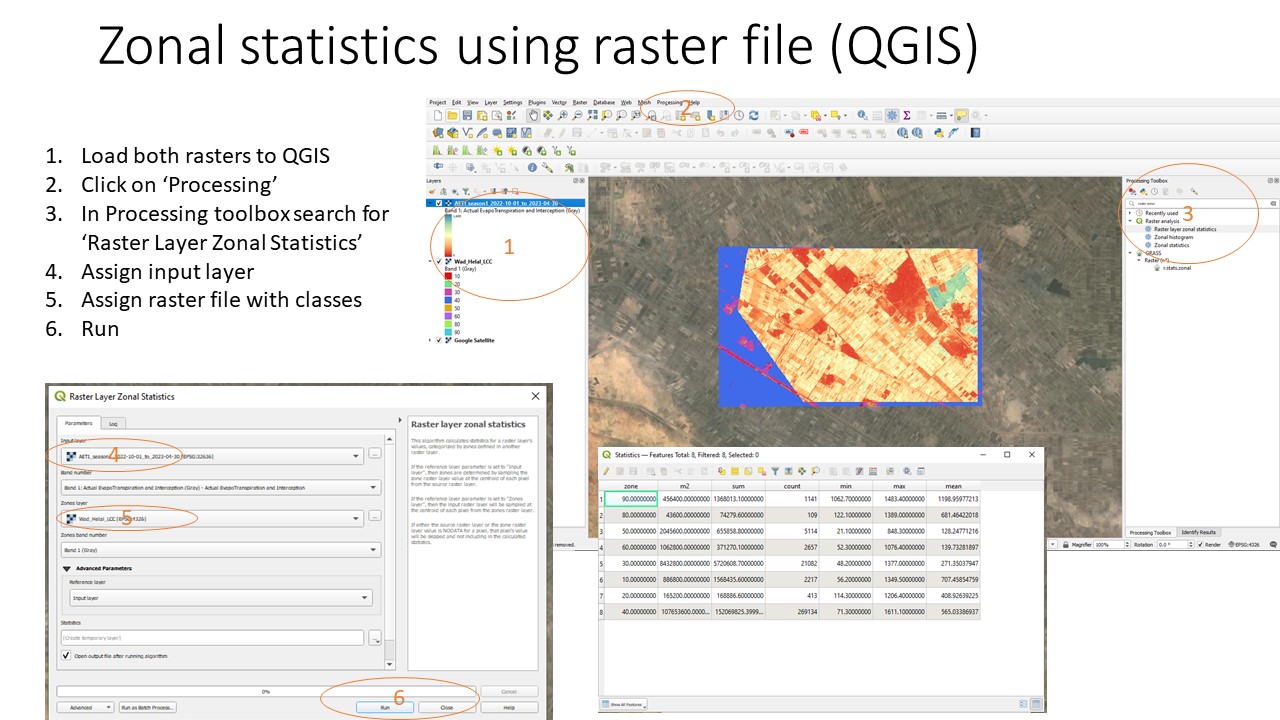
Task: Uncheck Open output file after running algorithm
Action: pyautogui.click(x=66, y=656)
